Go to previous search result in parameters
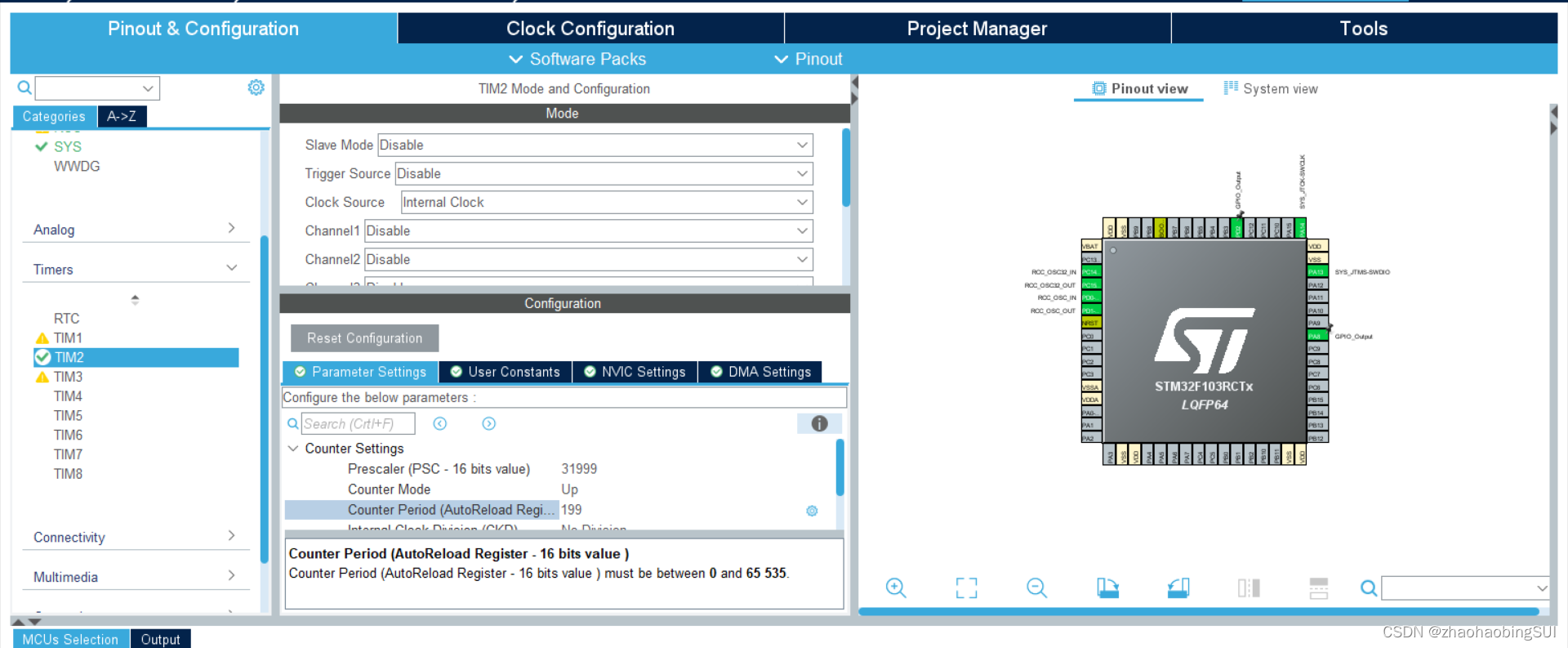 439,423
